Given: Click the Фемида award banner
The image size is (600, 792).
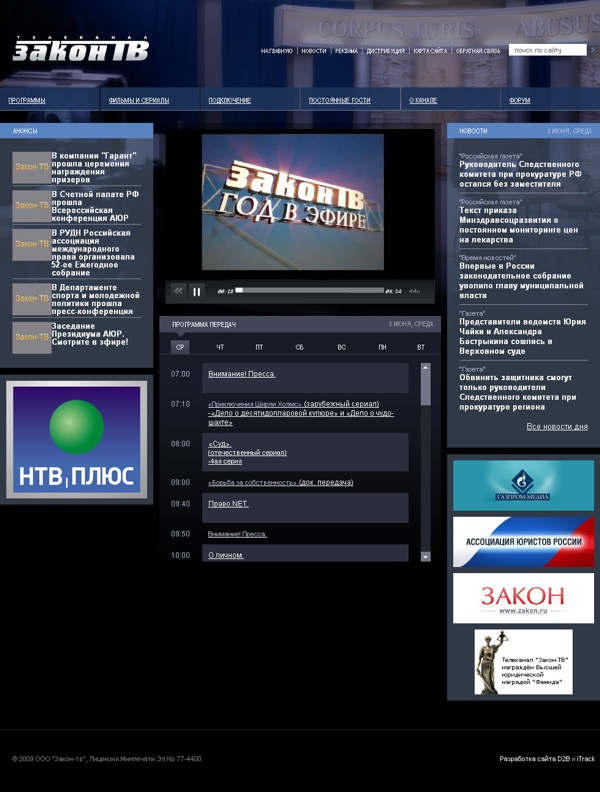Looking at the screenshot, I should click(523, 662).
